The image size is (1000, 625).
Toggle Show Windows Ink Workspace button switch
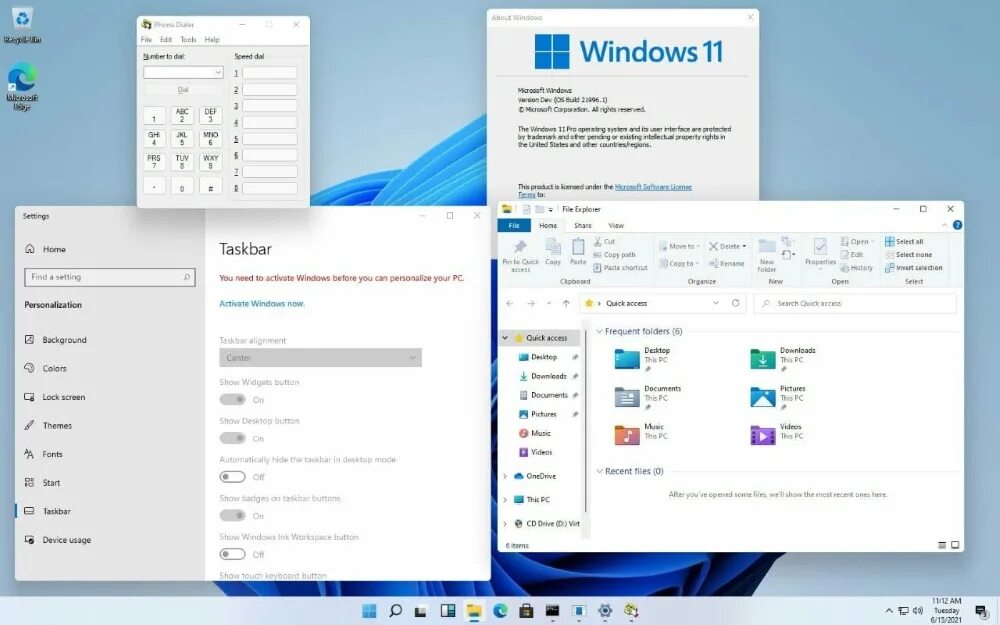point(232,554)
